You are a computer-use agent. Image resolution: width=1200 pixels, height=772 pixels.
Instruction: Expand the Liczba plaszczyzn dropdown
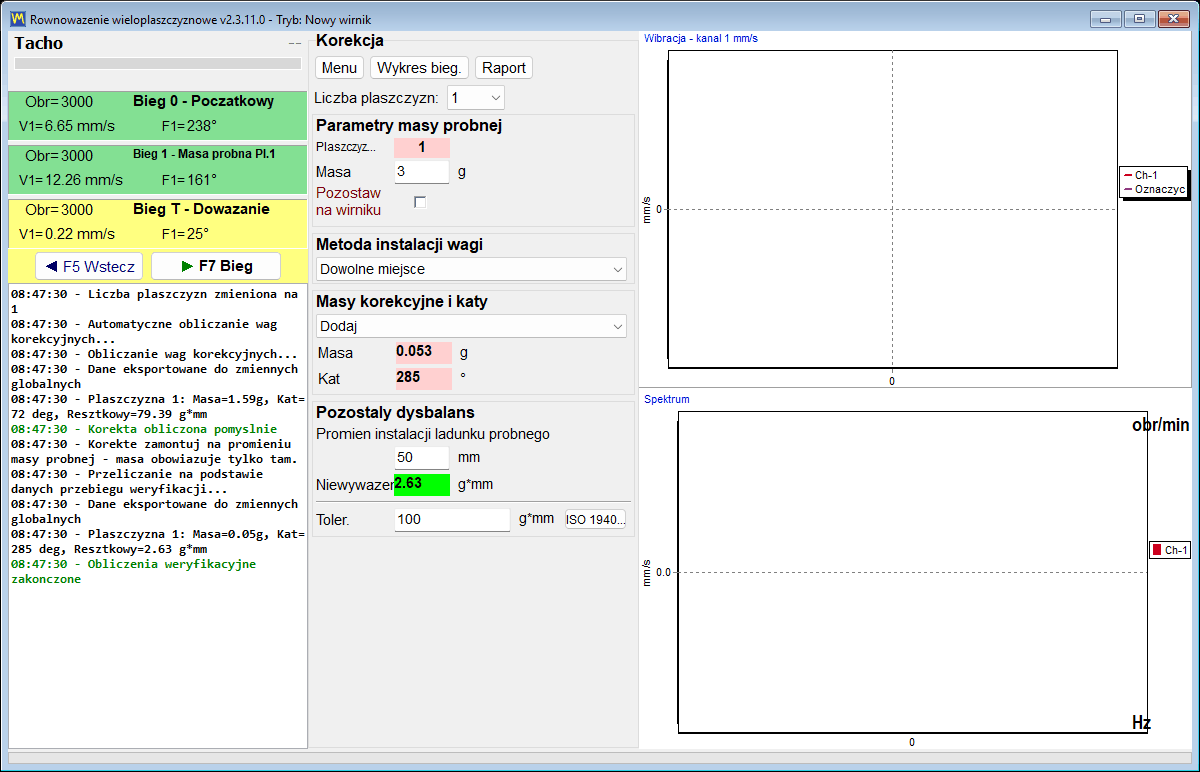(475, 97)
